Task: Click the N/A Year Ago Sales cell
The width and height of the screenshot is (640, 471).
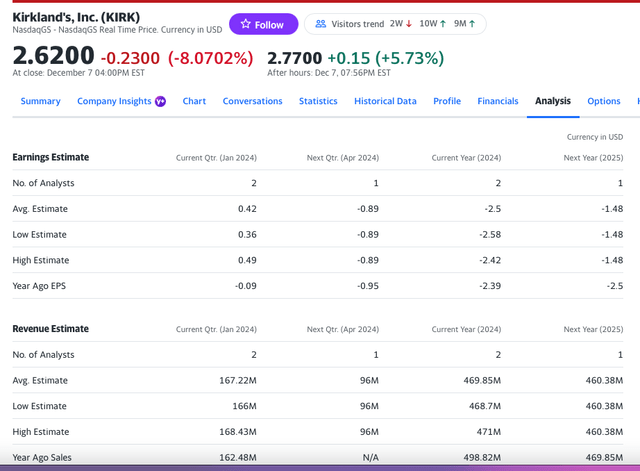Action: [x=371, y=458]
